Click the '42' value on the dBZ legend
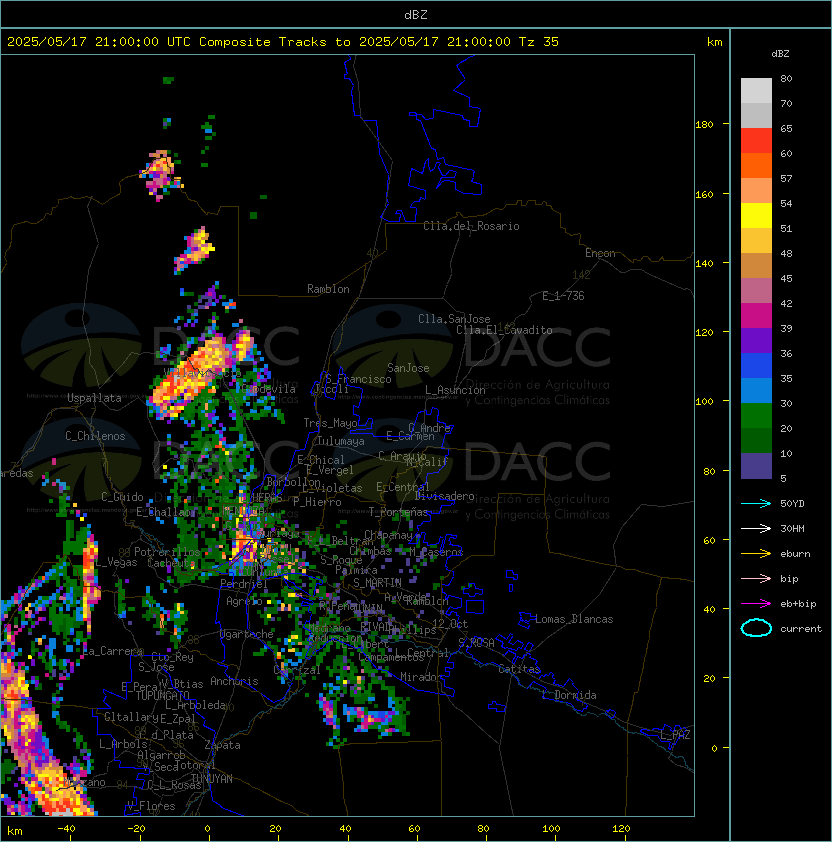The image size is (832, 842). [x=786, y=303]
